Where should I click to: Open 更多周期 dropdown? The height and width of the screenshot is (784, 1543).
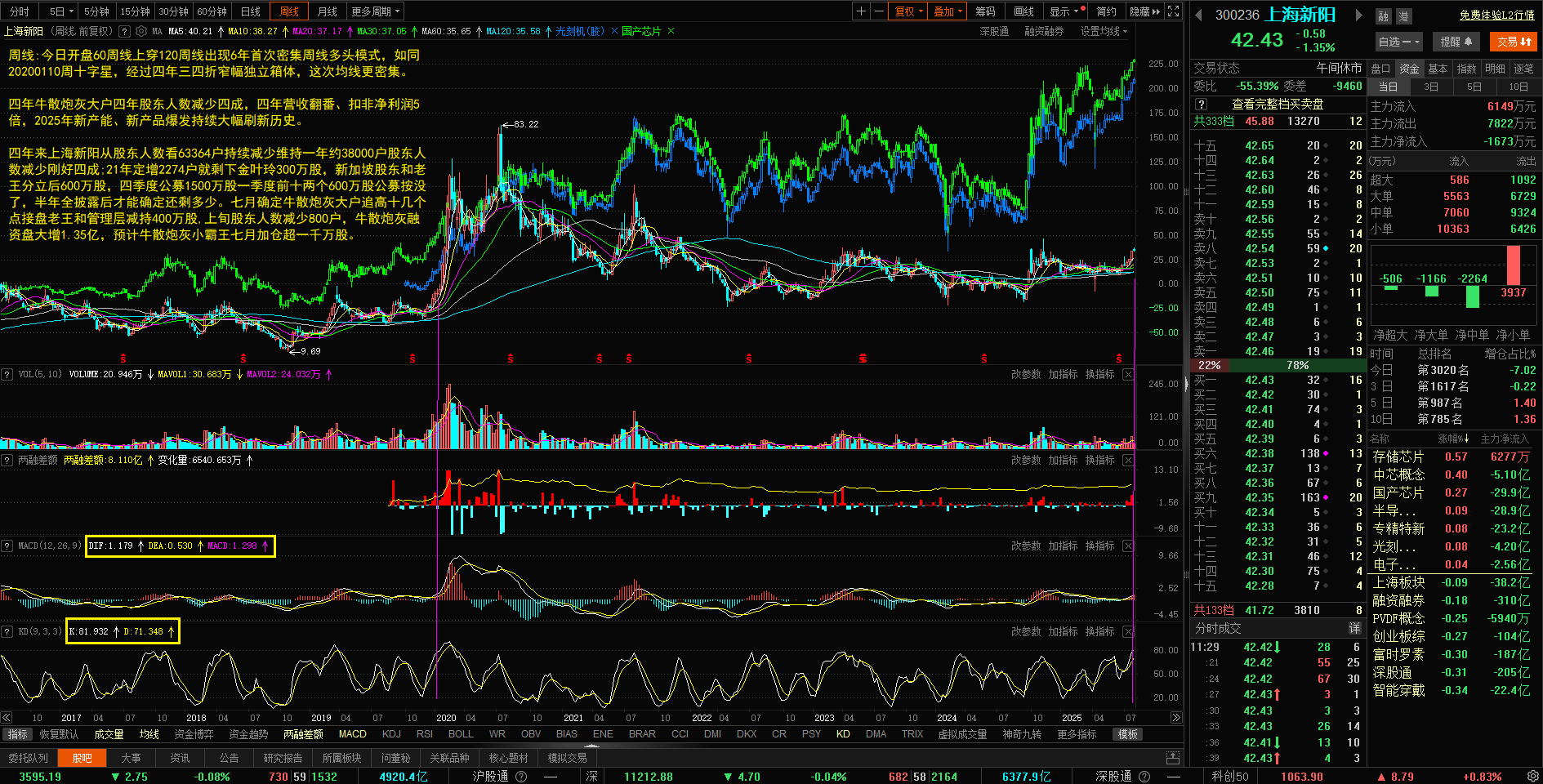coord(376,11)
